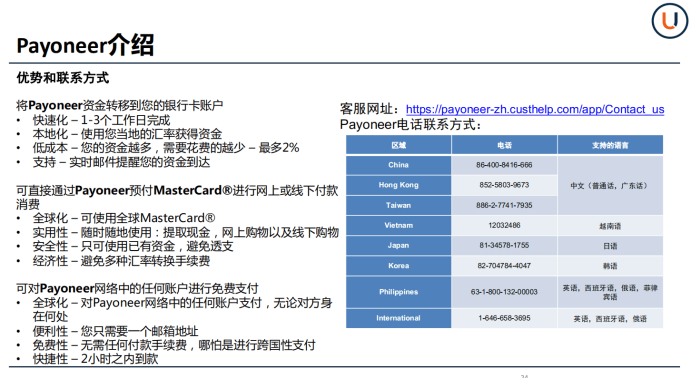Click the Japan region cell

(x=399, y=245)
